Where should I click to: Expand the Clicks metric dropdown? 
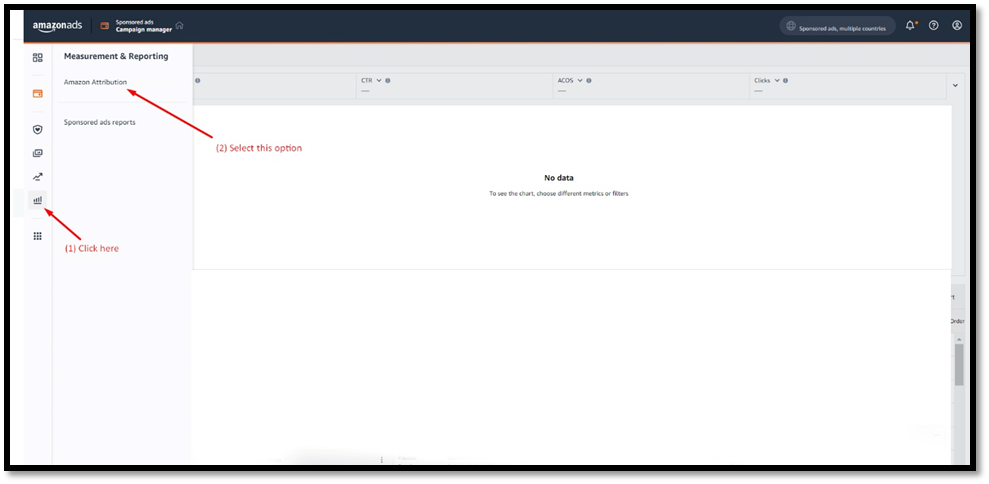(x=777, y=81)
